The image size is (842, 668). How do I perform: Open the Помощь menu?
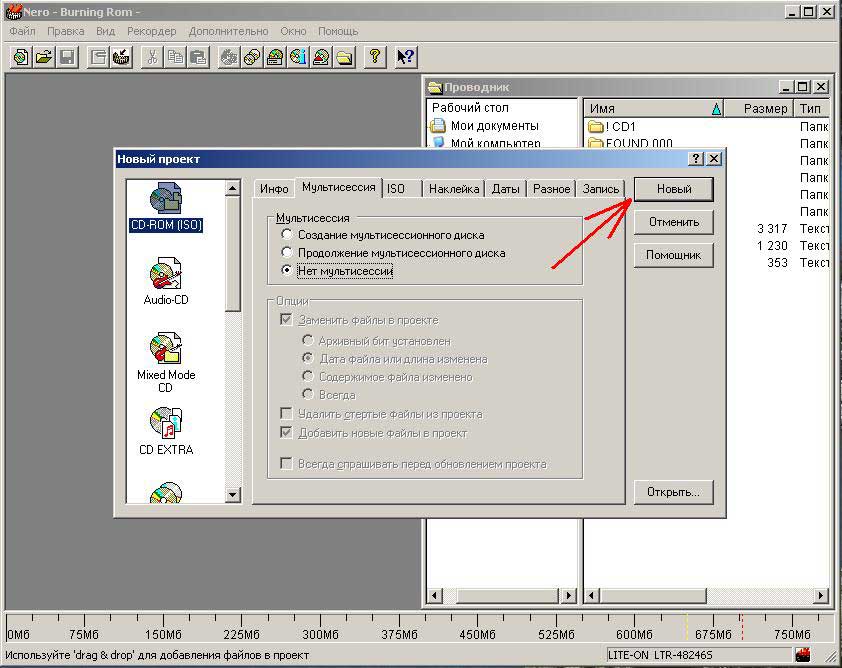pos(338,31)
